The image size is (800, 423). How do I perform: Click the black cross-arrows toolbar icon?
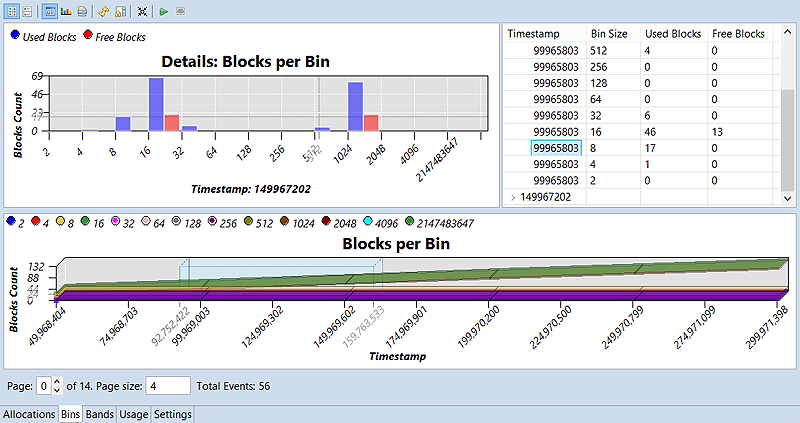[142, 11]
